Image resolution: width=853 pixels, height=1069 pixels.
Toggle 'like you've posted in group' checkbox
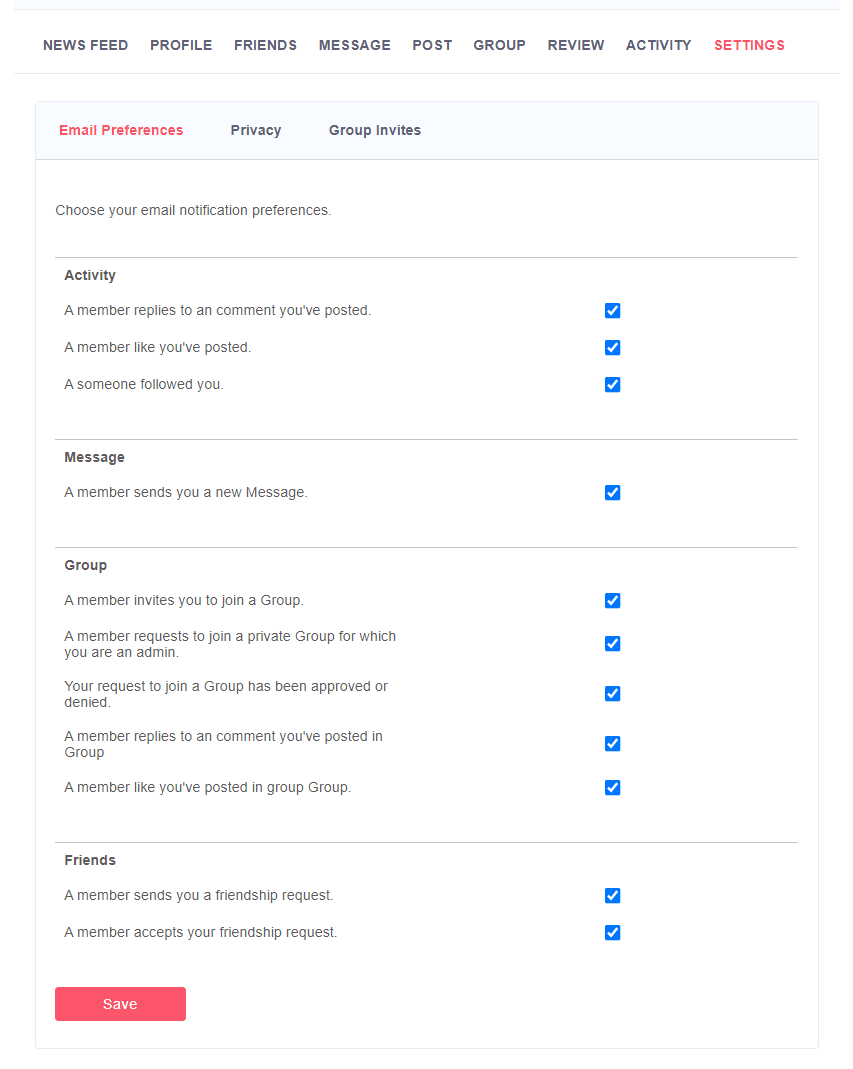pos(612,788)
